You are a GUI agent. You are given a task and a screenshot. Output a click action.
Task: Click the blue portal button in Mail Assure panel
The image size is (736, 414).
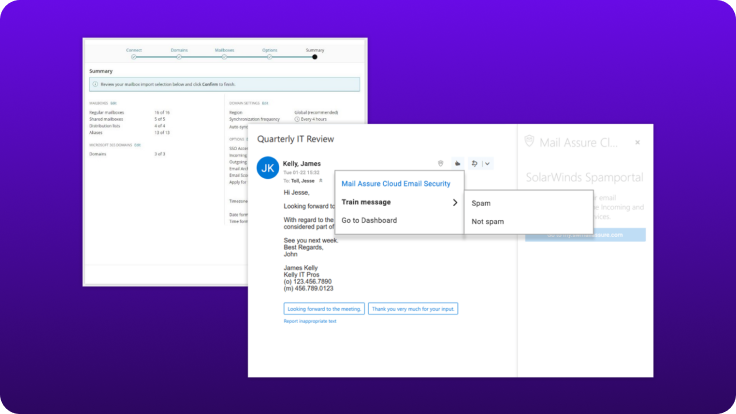pos(585,235)
